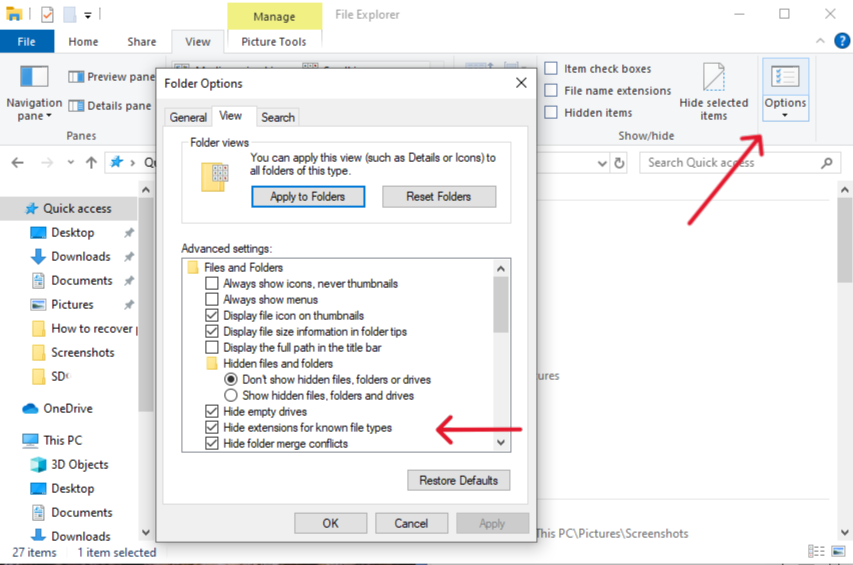Open recent locations dropdown chevron
The width and height of the screenshot is (853, 565).
coord(71,162)
